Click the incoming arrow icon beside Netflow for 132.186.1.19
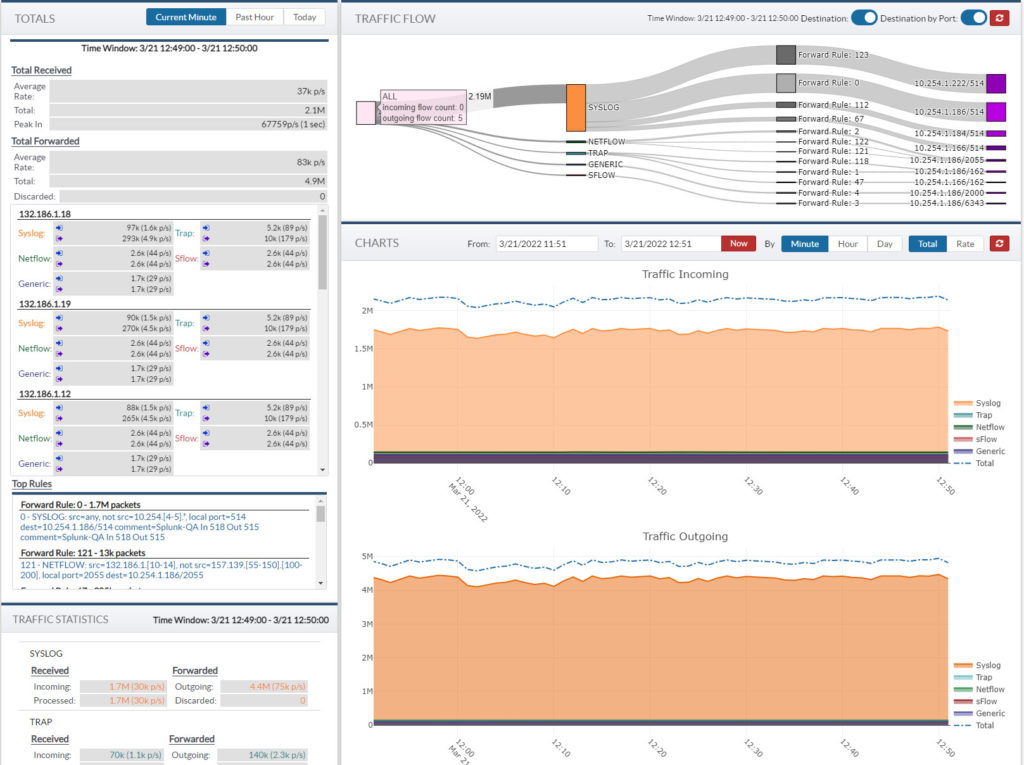This screenshot has height=765, width=1024. pyautogui.click(x=58, y=343)
